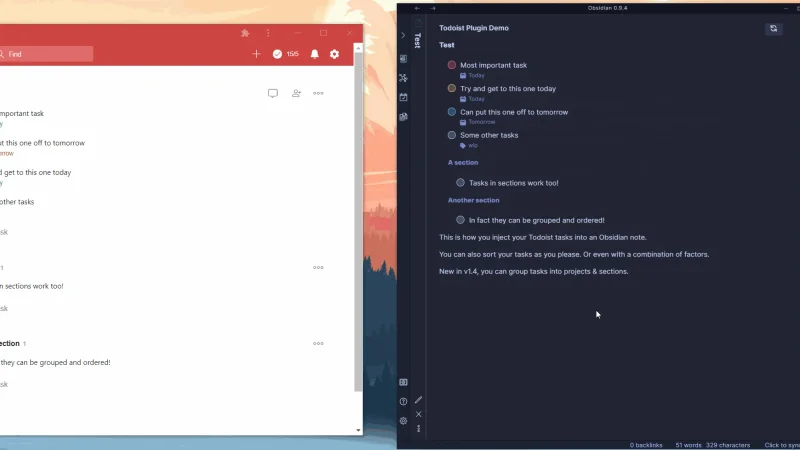
Task: Open project comments icon in Todoist
Action: click(x=273, y=93)
